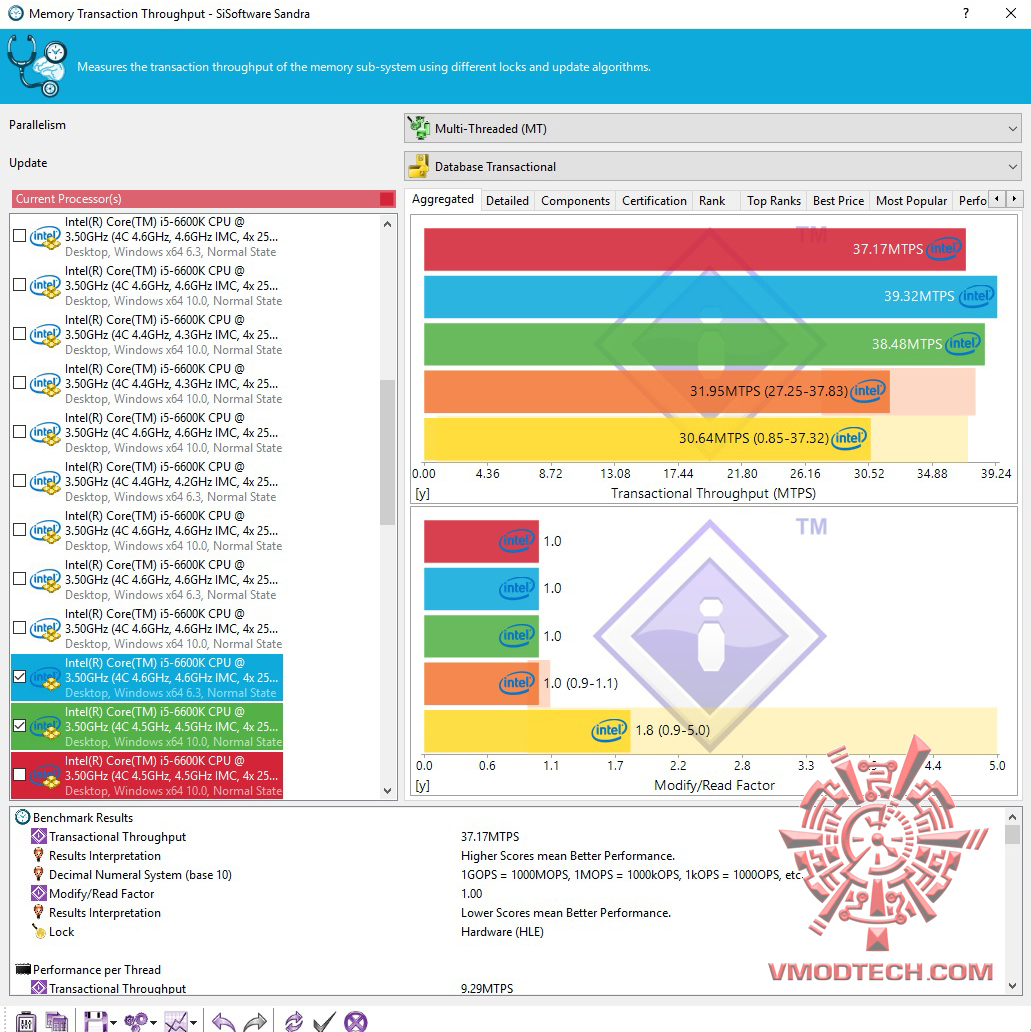1031x1032 pixels.
Task: Click the refresh results toolbar icon
Action: click(294, 1021)
